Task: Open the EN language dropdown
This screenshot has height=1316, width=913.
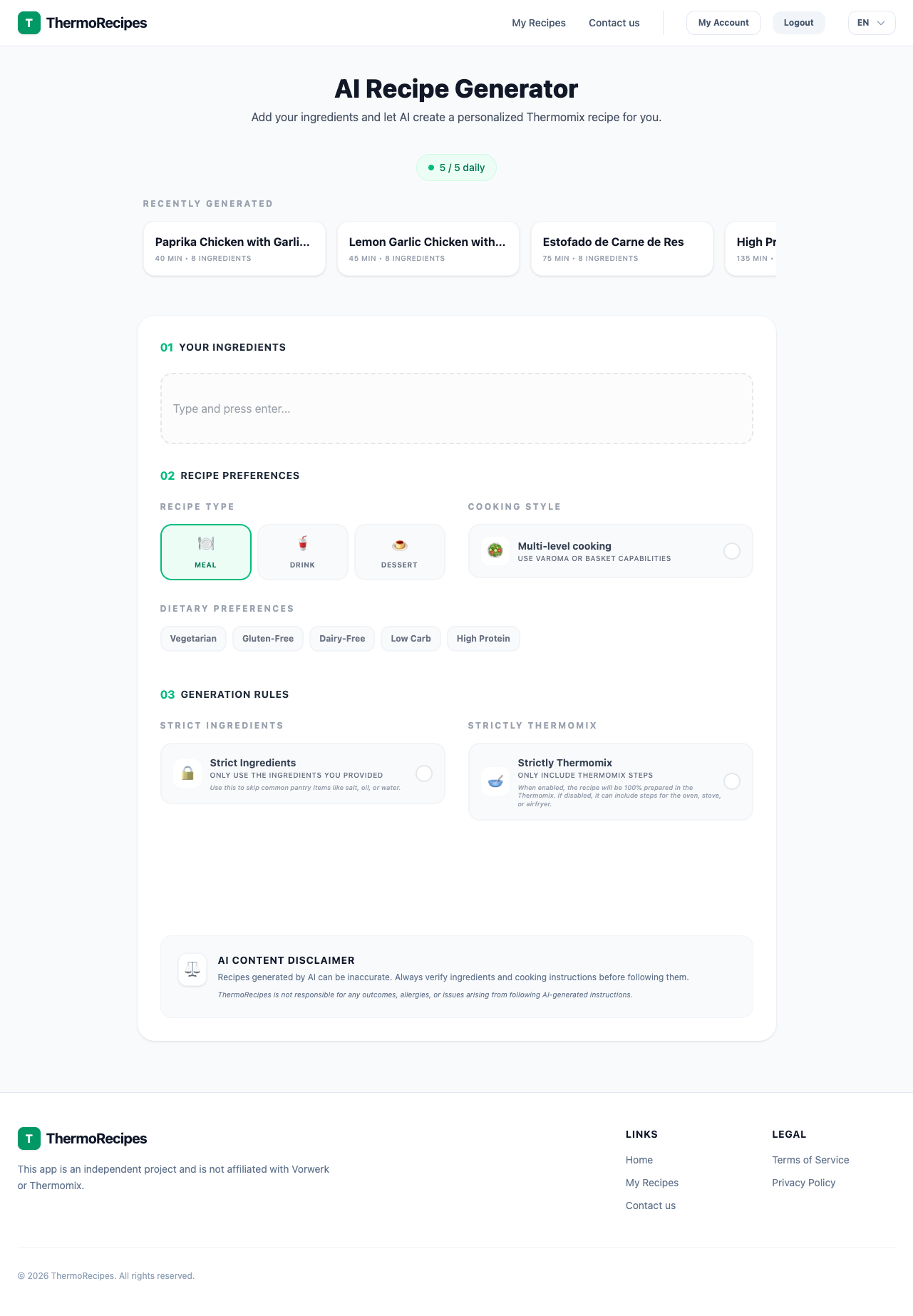Action: 871,23
